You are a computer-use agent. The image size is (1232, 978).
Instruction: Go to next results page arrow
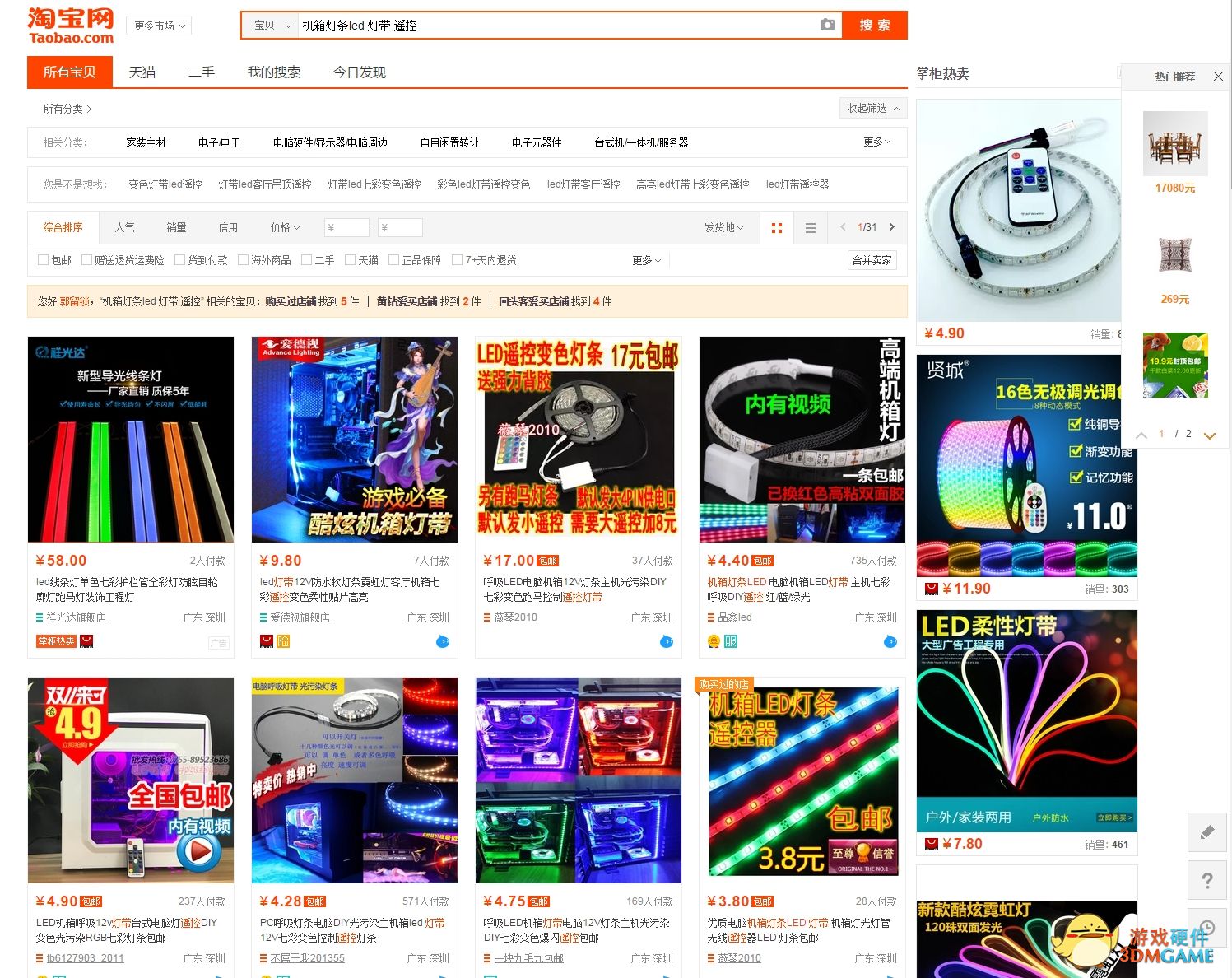point(891,227)
